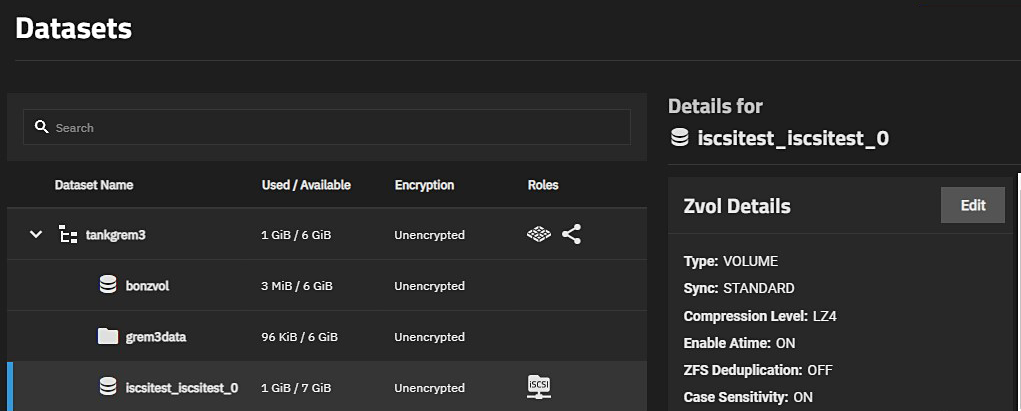This screenshot has width=1021, height=411.
Task: Select the tankgrem3 root dataset
Action: tap(116, 235)
